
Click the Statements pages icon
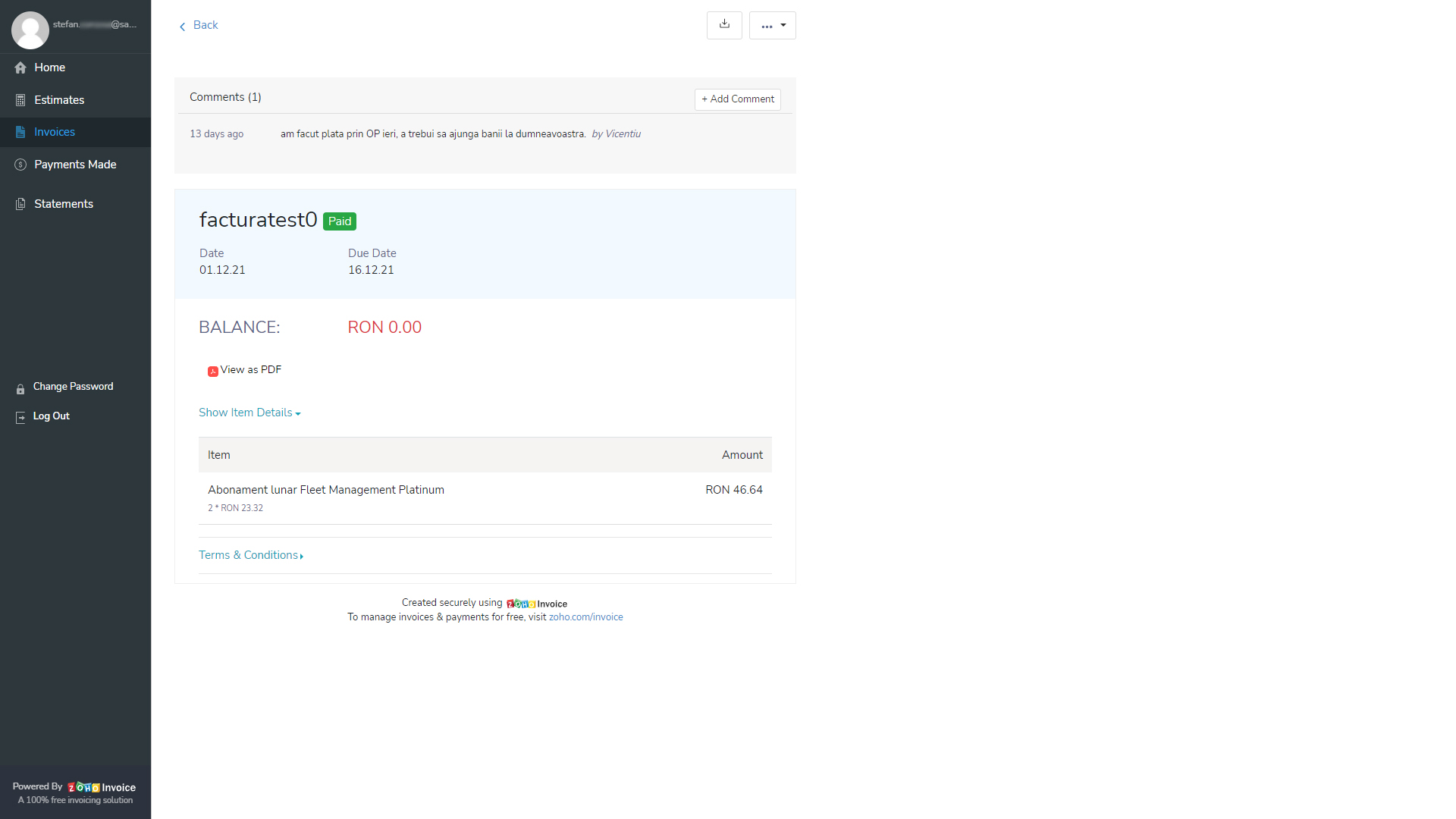point(20,204)
